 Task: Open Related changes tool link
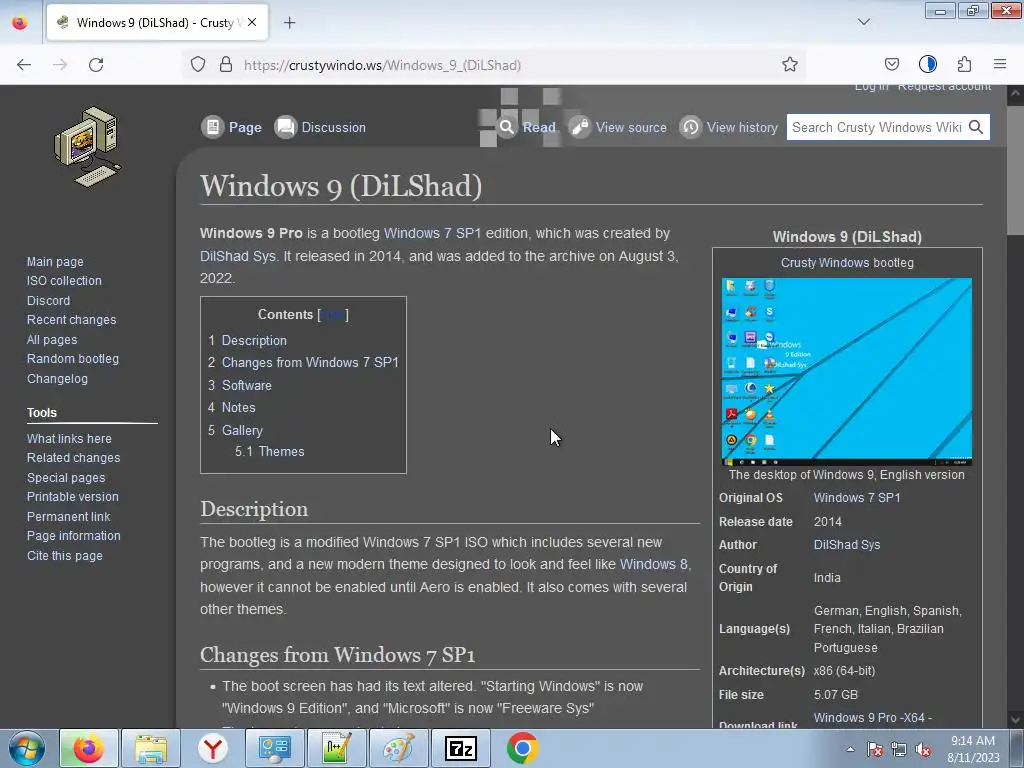[73, 458]
